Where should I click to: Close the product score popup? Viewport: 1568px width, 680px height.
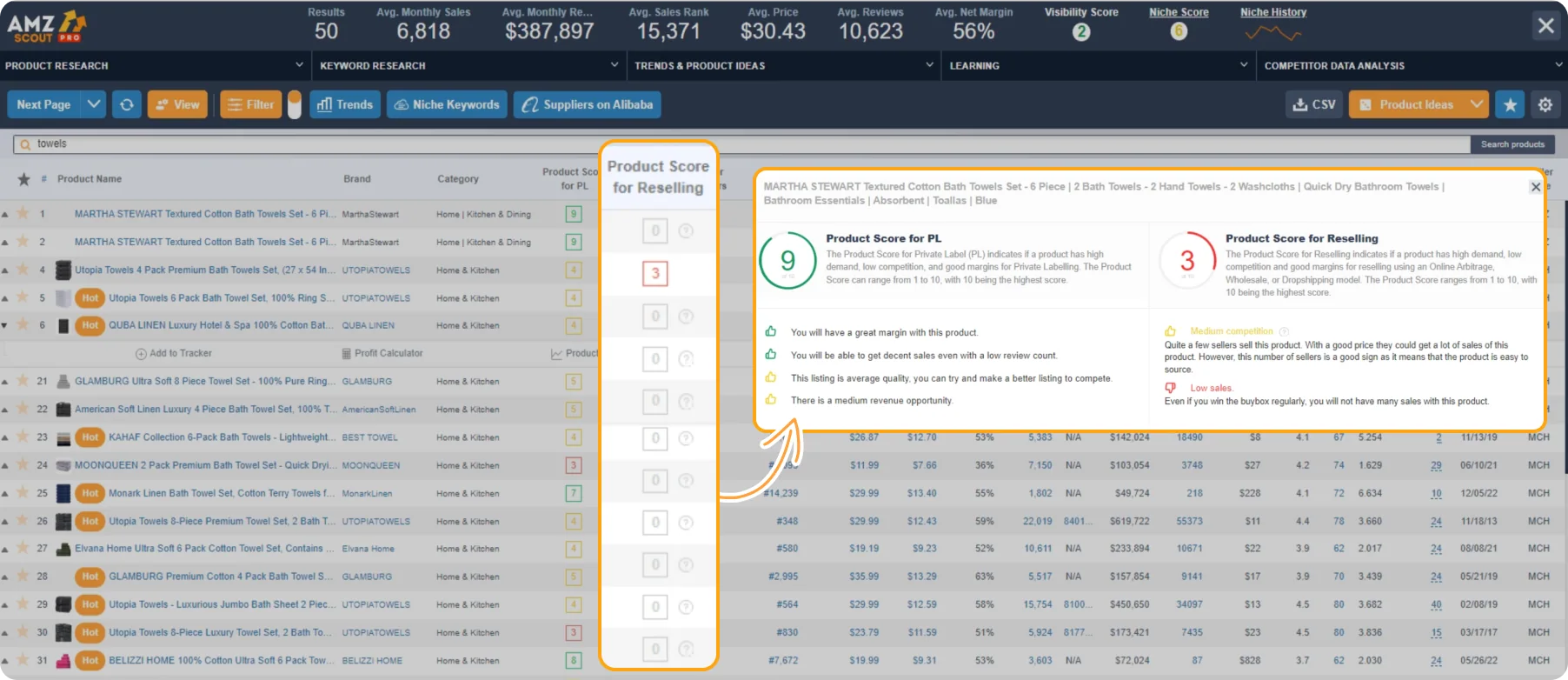tap(1536, 187)
